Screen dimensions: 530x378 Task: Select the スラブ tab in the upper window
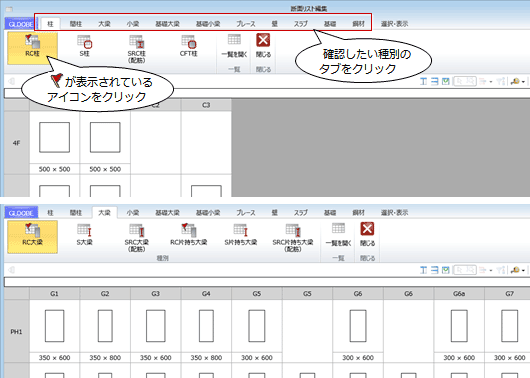coord(300,24)
